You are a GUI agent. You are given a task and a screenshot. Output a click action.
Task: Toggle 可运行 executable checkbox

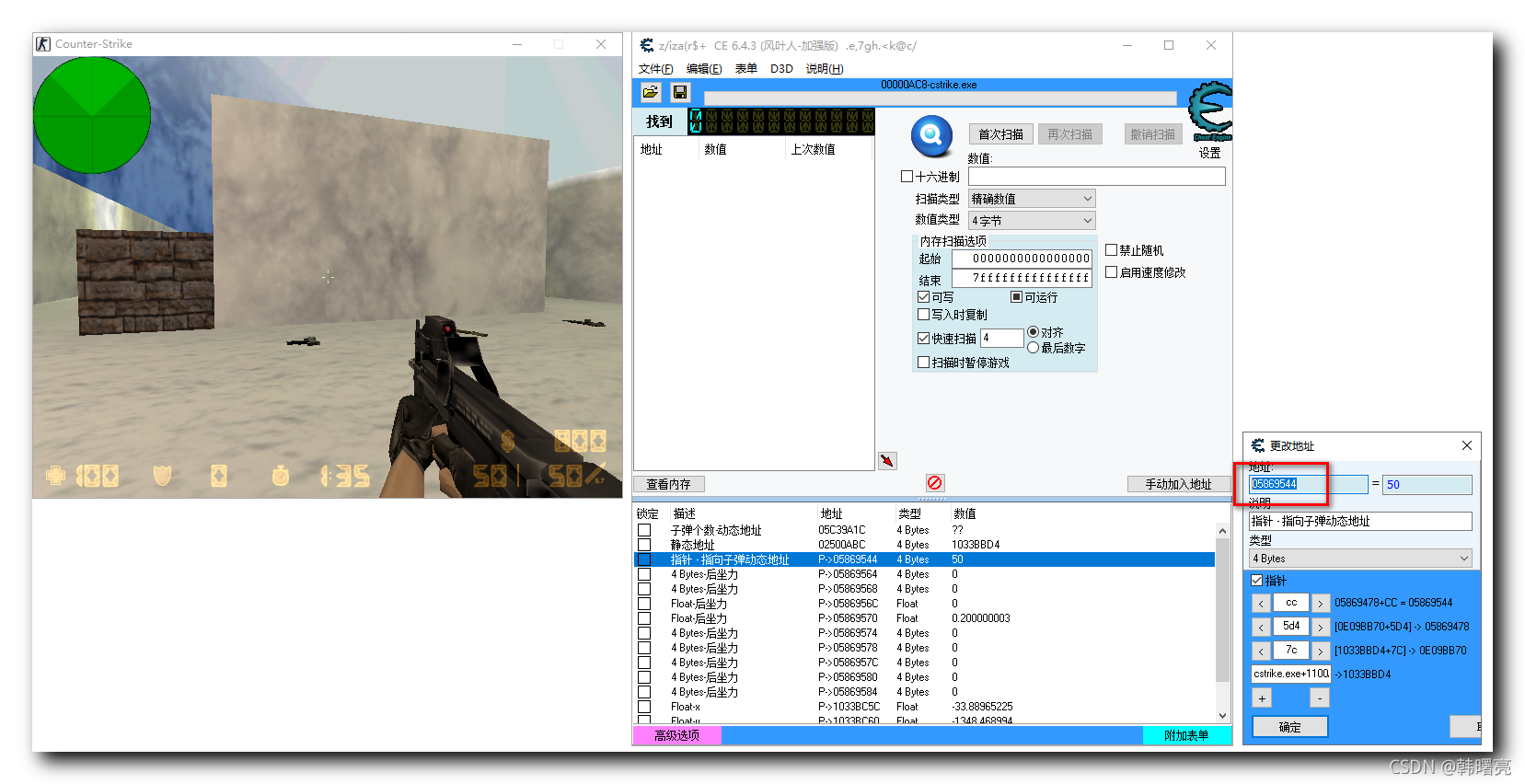click(x=1016, y=297)
